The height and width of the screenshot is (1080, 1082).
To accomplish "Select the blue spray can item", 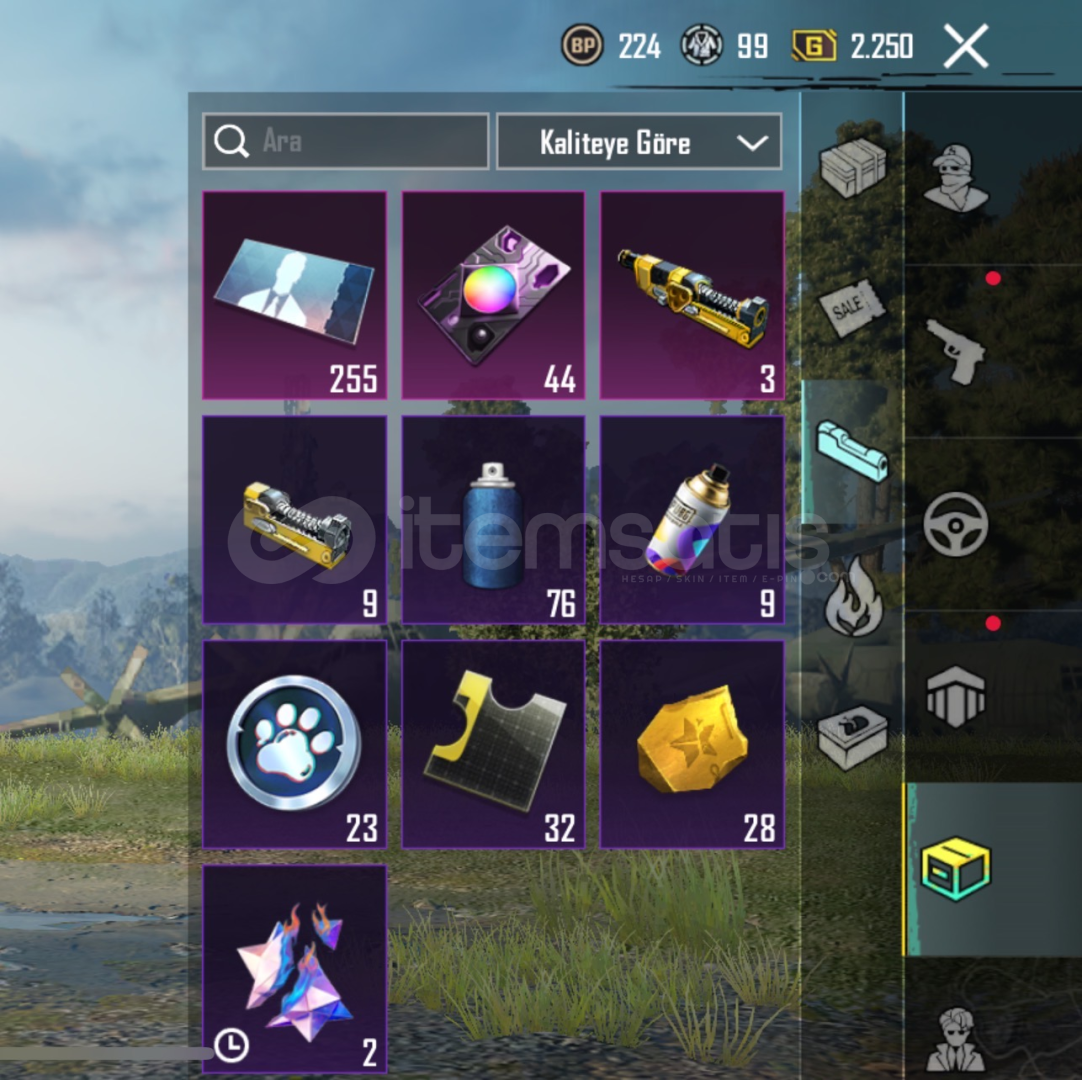I will tap(493, 520).
